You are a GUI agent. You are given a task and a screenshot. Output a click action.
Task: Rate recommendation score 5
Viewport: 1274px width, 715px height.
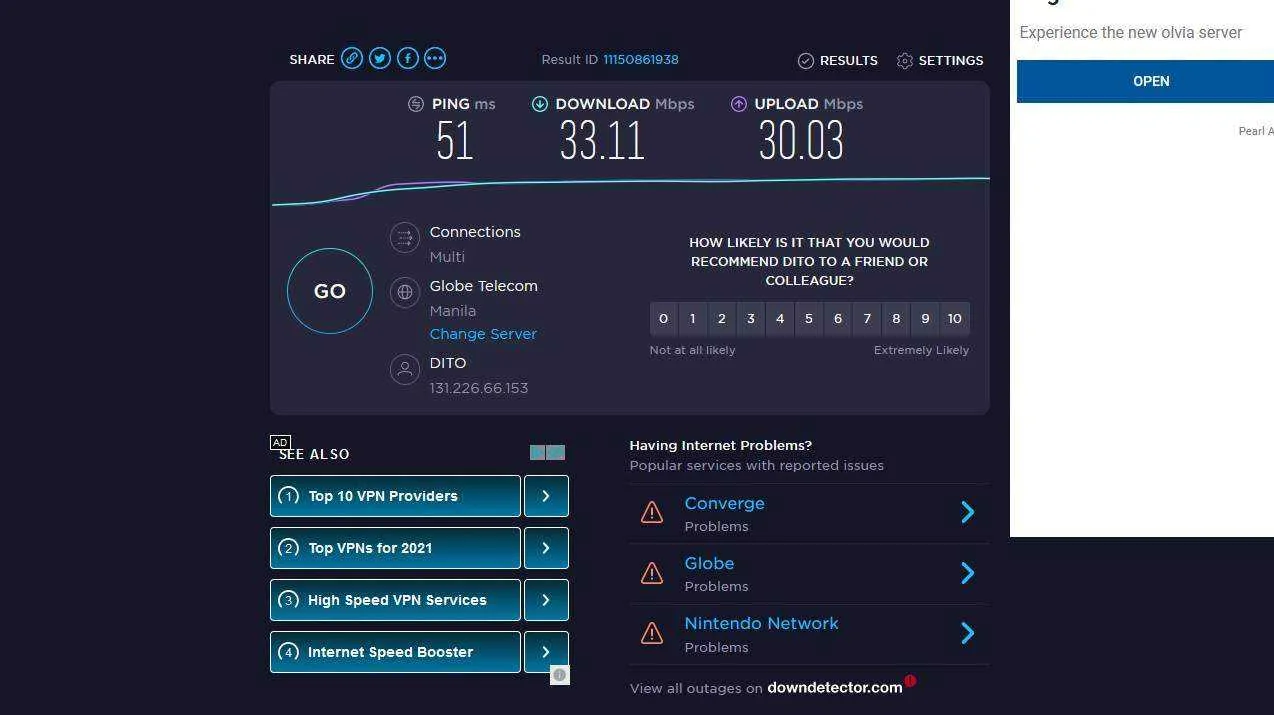click(809, 319)
